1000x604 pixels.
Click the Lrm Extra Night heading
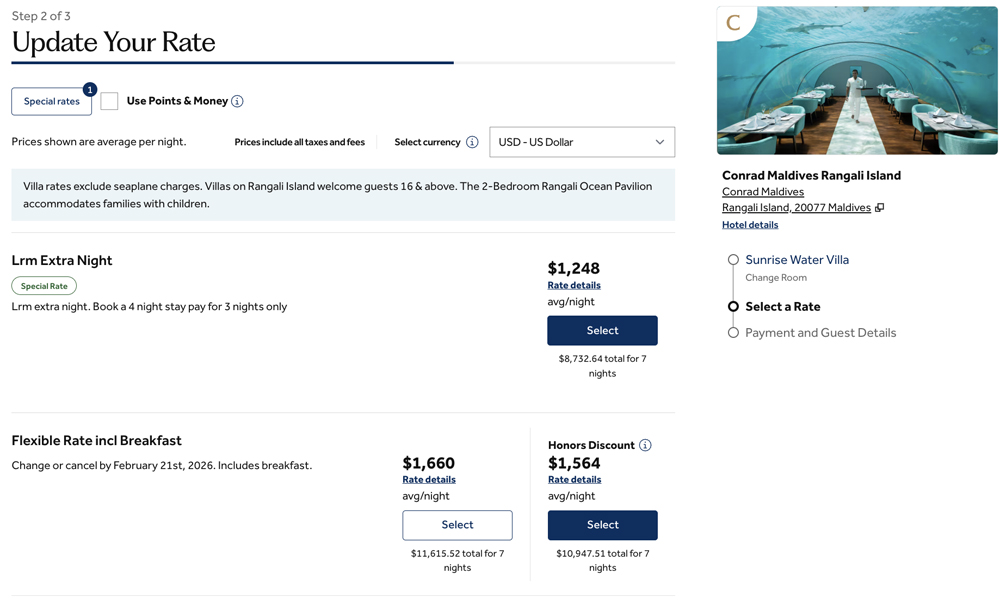[x=62, y=260]
